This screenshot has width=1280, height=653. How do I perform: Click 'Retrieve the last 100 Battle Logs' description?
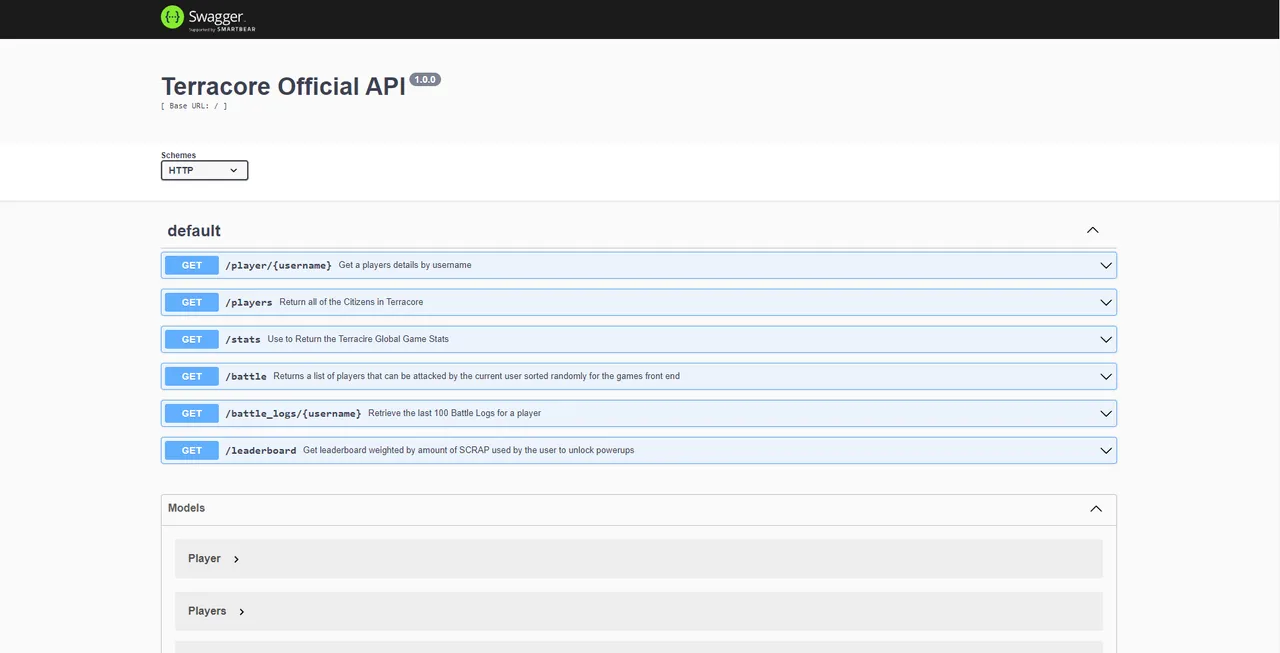click(x=454, y=413)
